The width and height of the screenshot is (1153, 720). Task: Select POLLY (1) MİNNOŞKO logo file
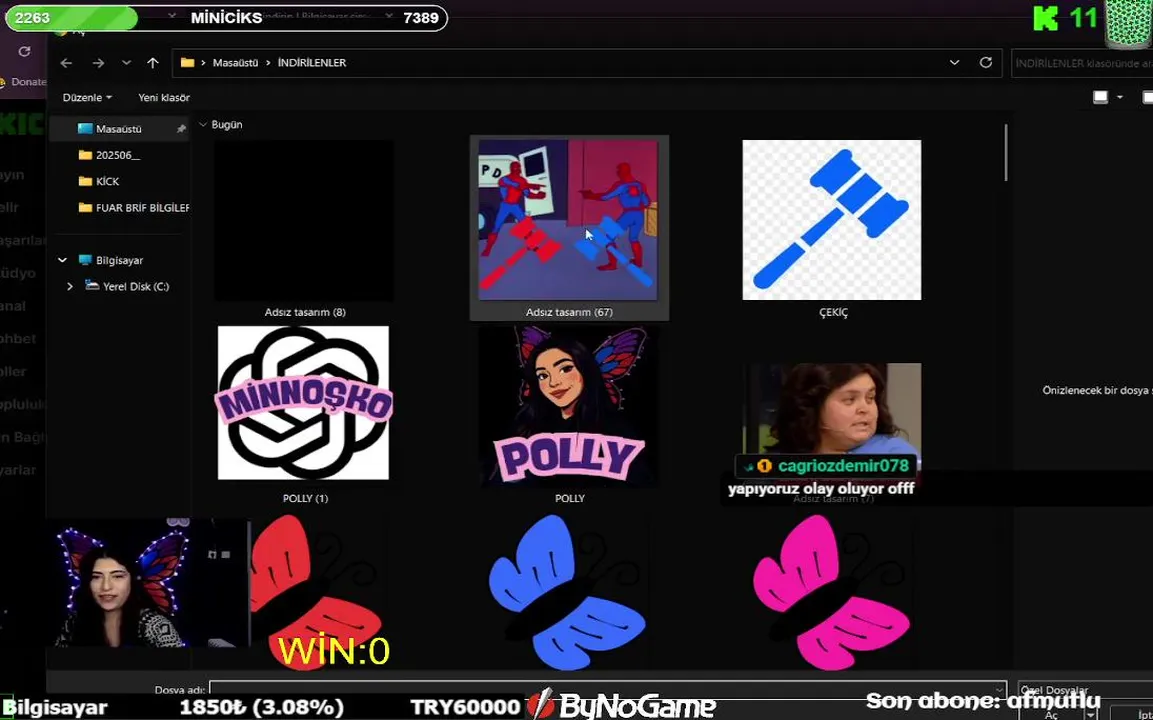tap(304, 403)
